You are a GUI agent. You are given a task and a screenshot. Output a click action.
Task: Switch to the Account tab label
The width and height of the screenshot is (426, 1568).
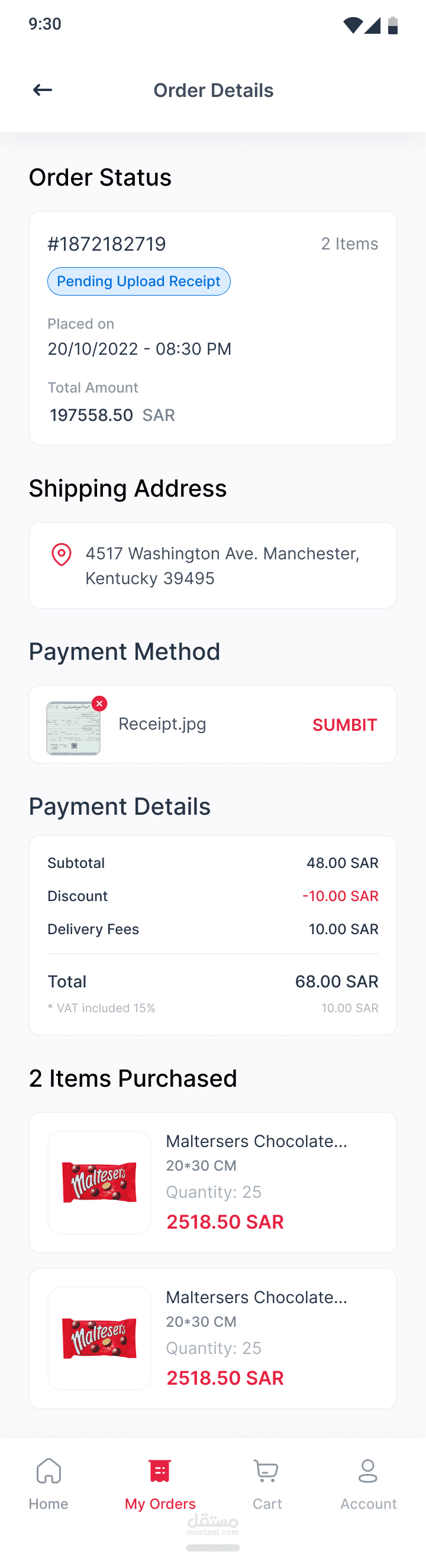368,1504
